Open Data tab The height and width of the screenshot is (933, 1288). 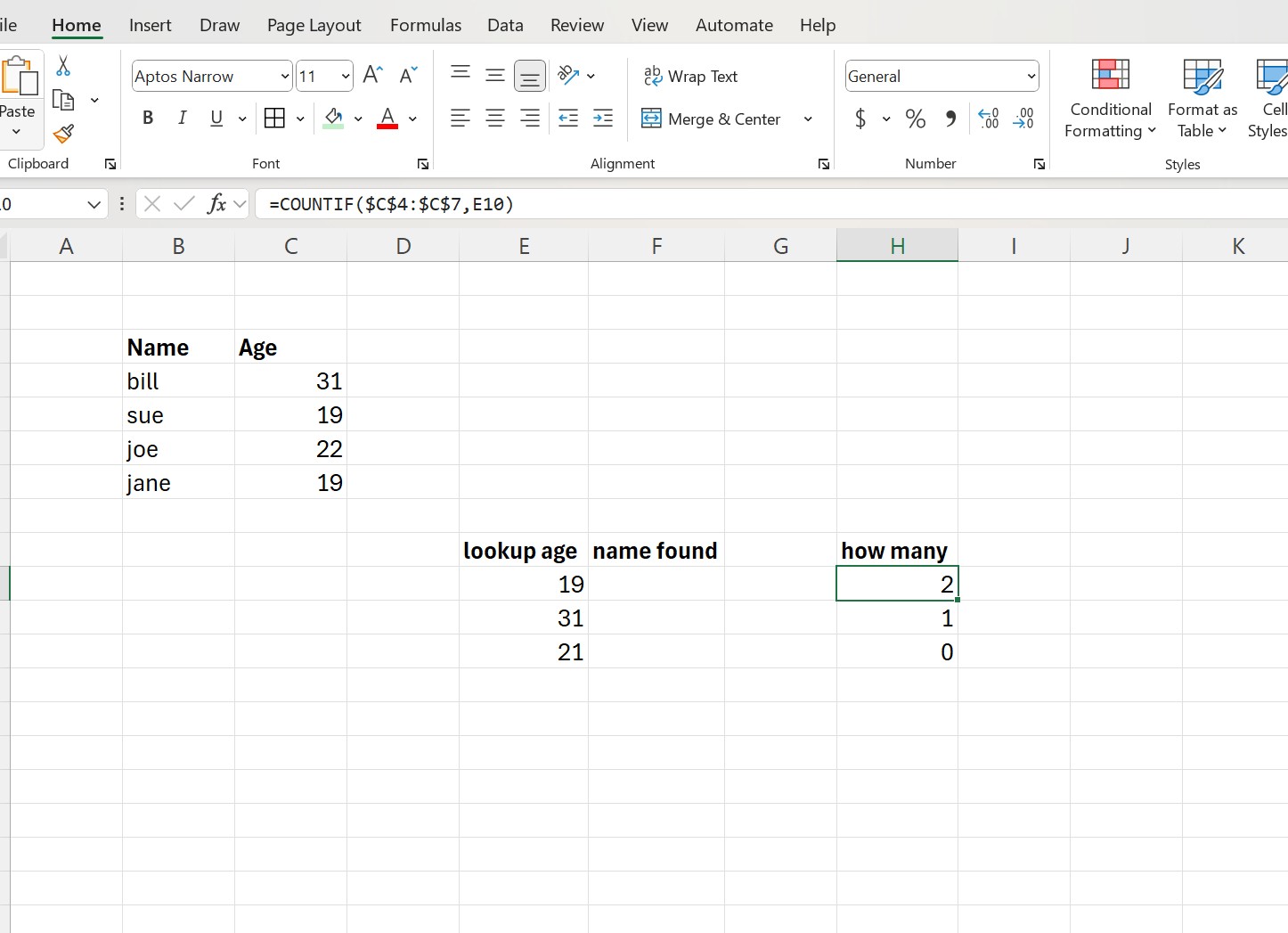pyautogui.click(x=505, y=25)
